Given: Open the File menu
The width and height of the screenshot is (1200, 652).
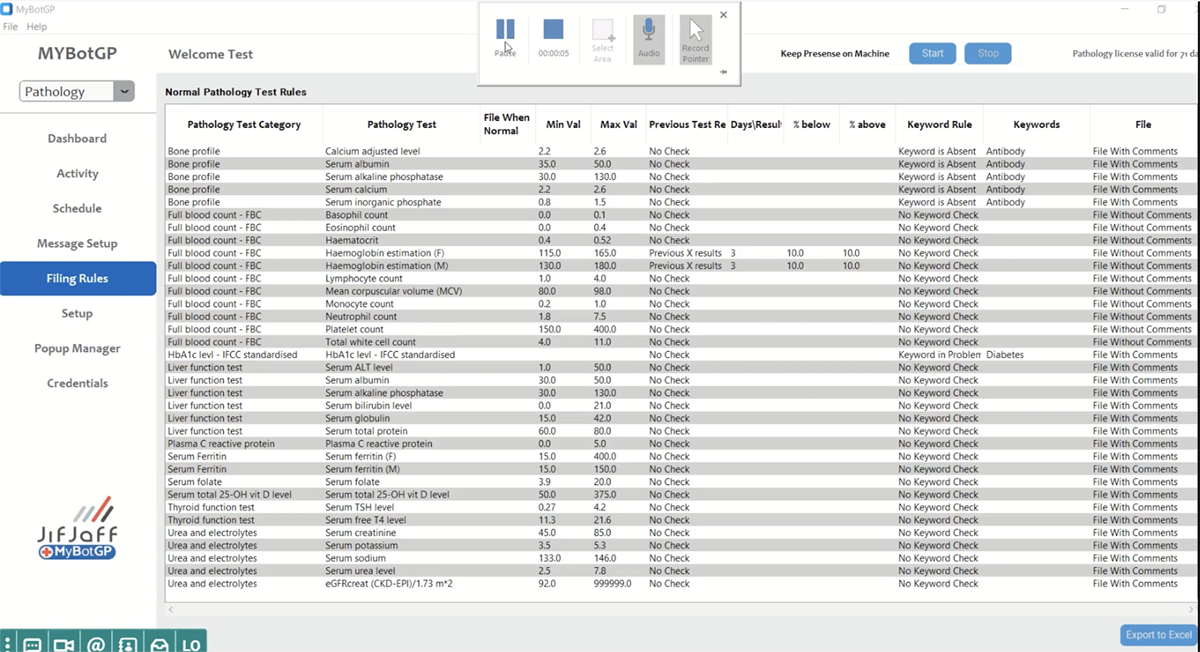Looking at the screenshot, I should (x=10, y=26).
